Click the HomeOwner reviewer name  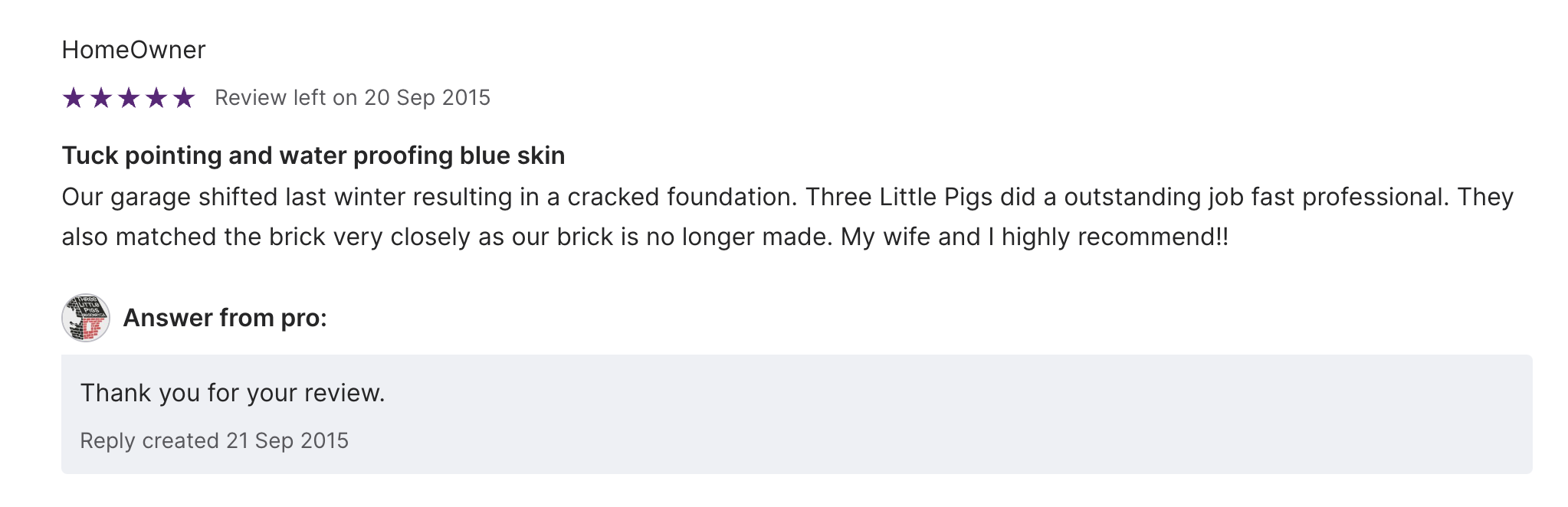pos(133,50)
